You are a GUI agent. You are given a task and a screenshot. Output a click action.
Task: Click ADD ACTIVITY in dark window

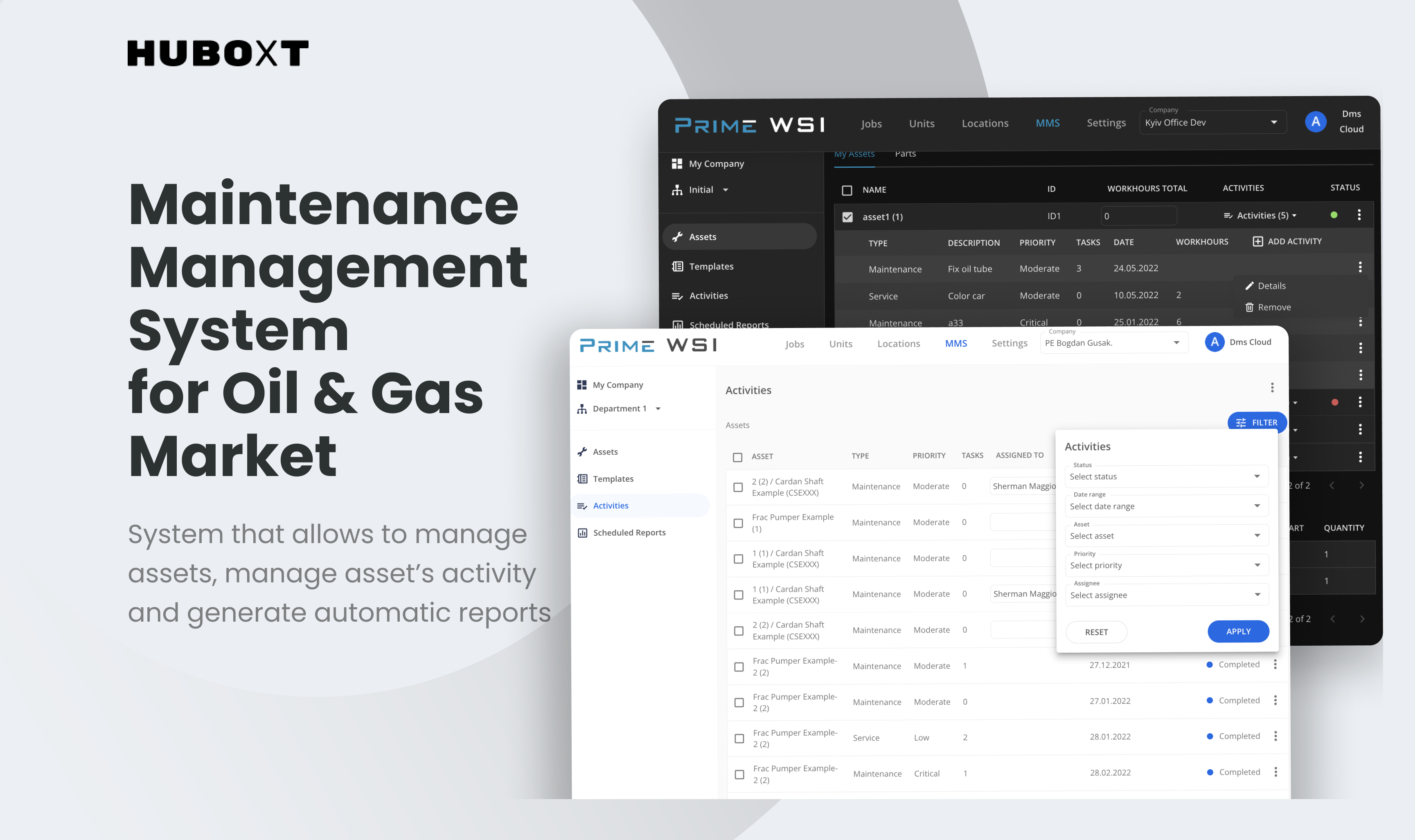click(1287, 242)
